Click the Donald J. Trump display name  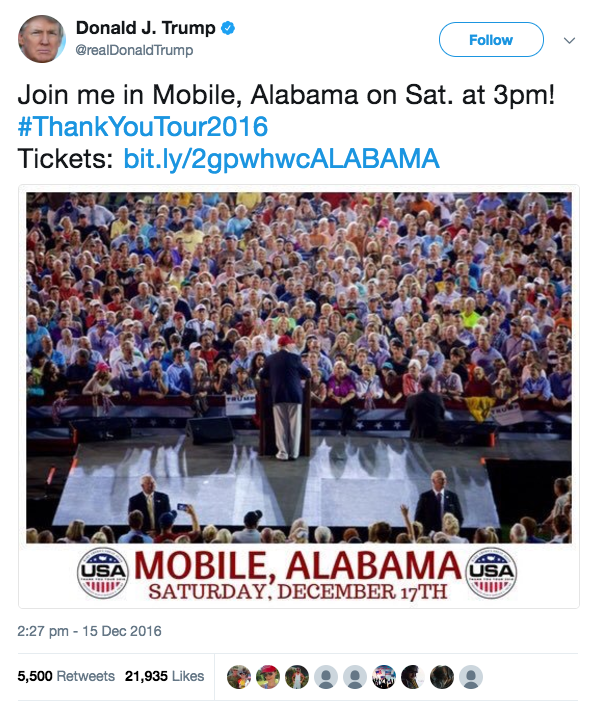(146, 28)
